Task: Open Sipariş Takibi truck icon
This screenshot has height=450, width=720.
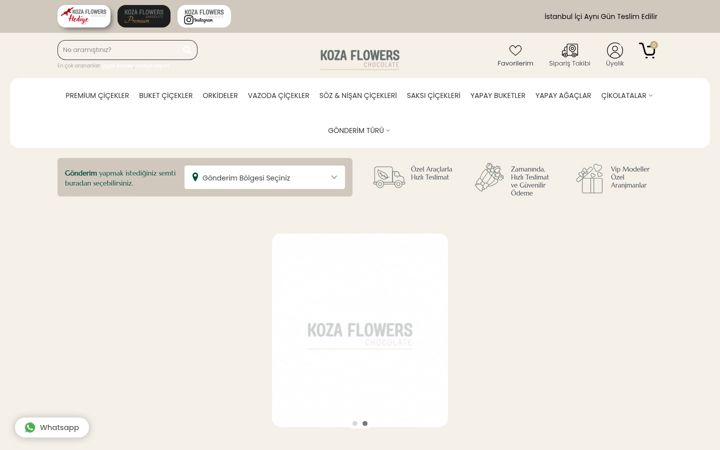Action: pos(570,50)
